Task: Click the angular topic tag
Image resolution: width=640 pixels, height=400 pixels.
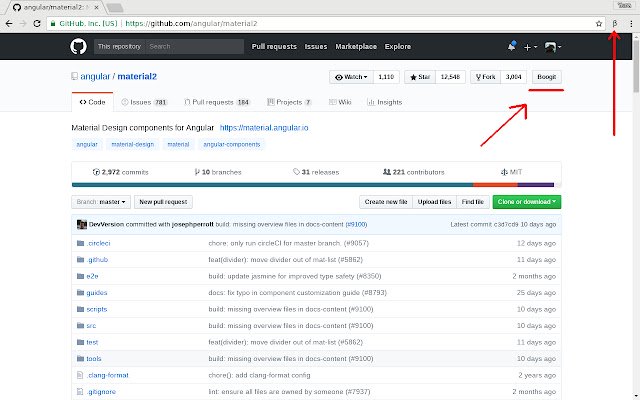Action: tap(87, 144)
